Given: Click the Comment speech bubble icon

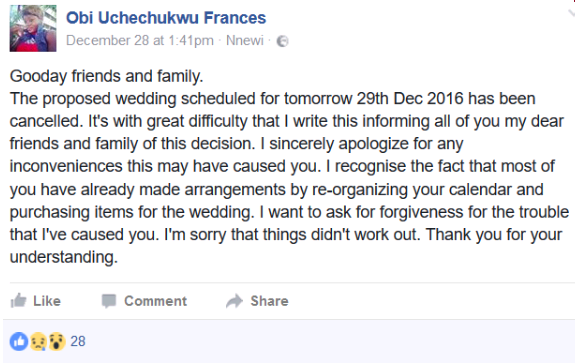Looking at the screenshot, I should (x=109, y=301).
